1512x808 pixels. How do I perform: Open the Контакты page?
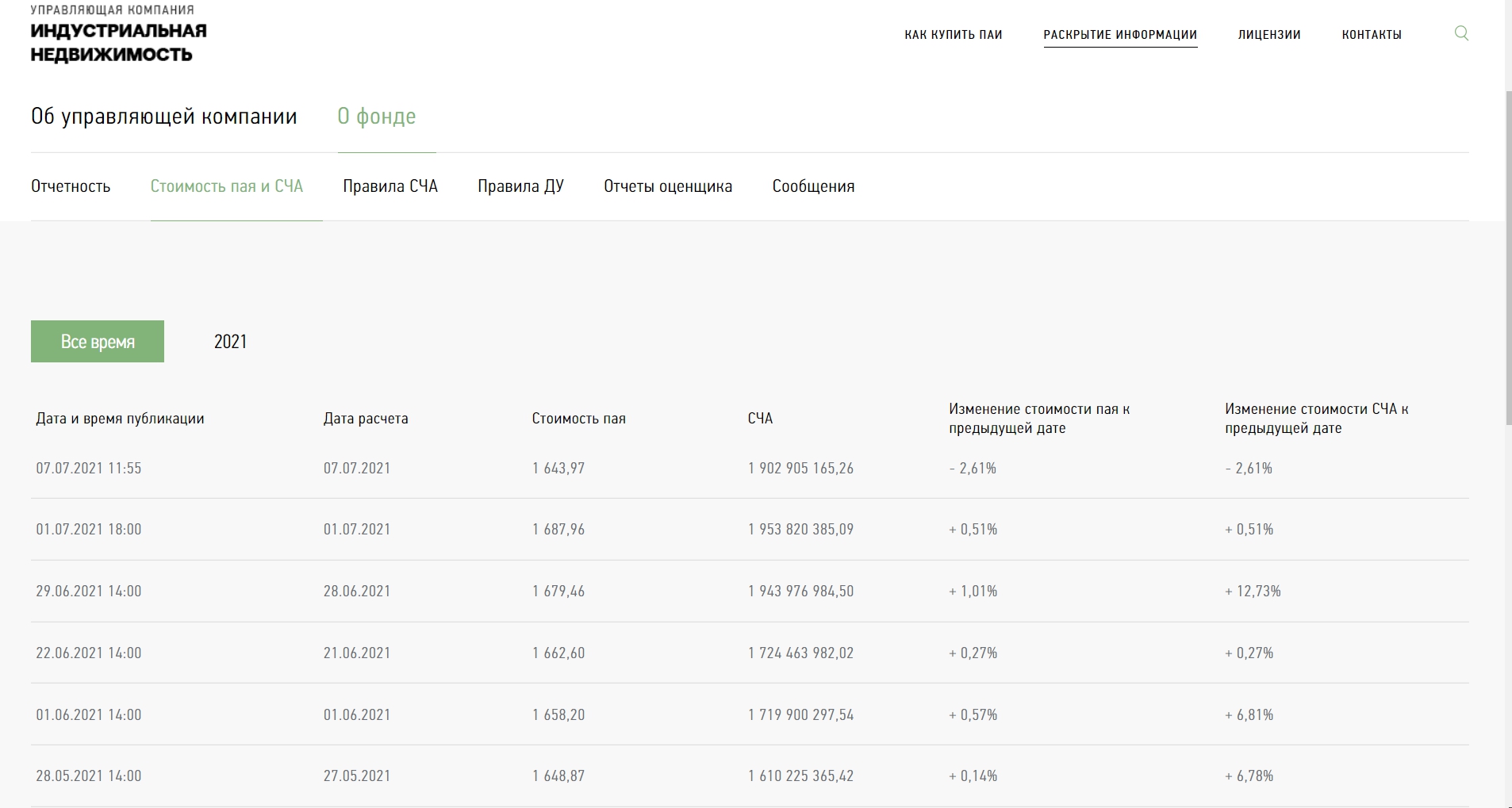coord(1371,35)
